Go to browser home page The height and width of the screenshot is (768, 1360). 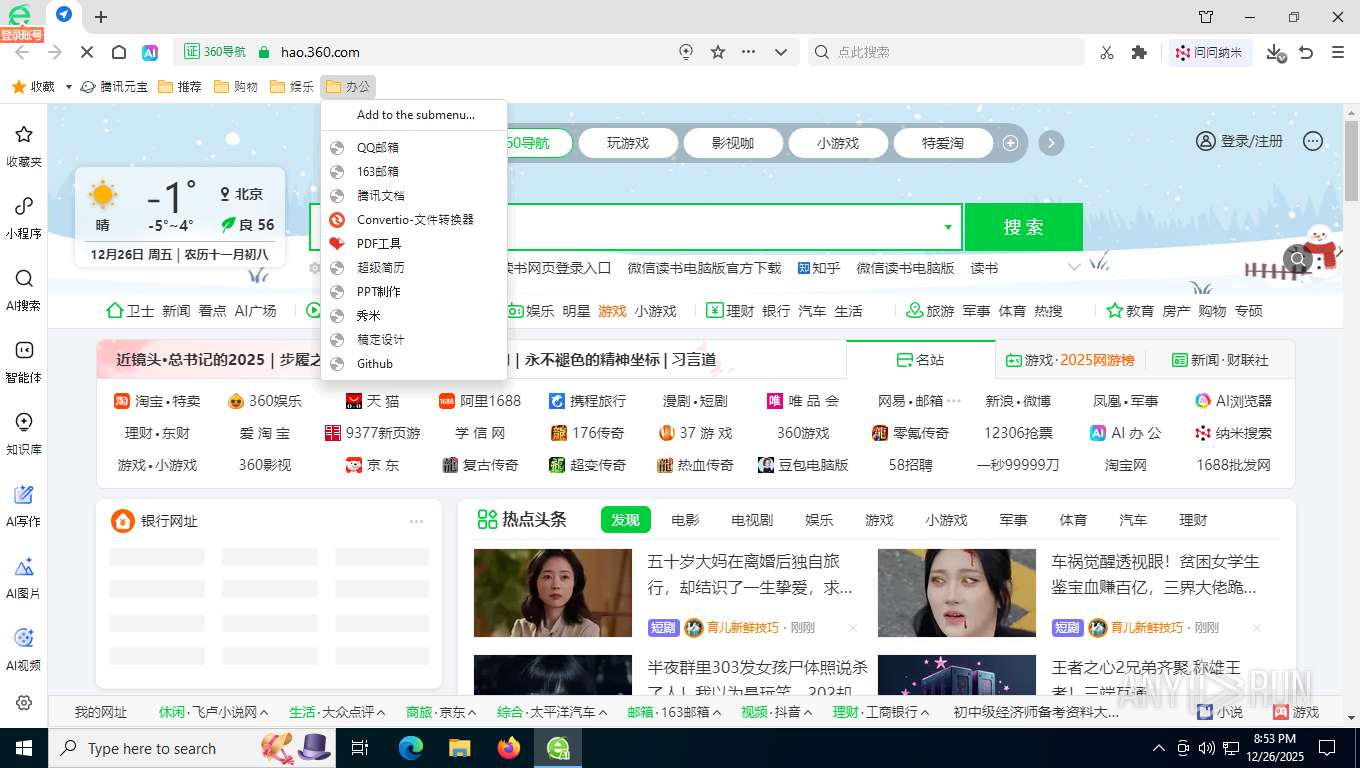[x=118, y=52]
